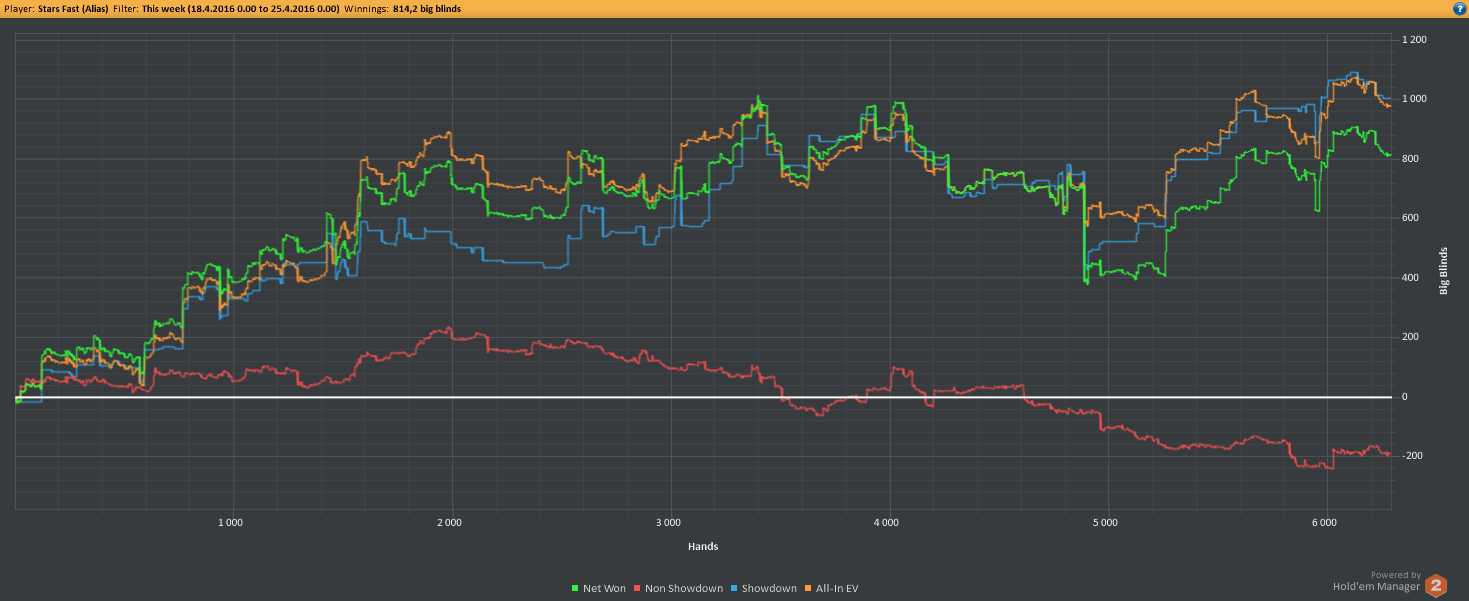Click the Stars Fast (Alias) player name
This screenshot has width=1469, height=601.
click(x=71, y=8)
